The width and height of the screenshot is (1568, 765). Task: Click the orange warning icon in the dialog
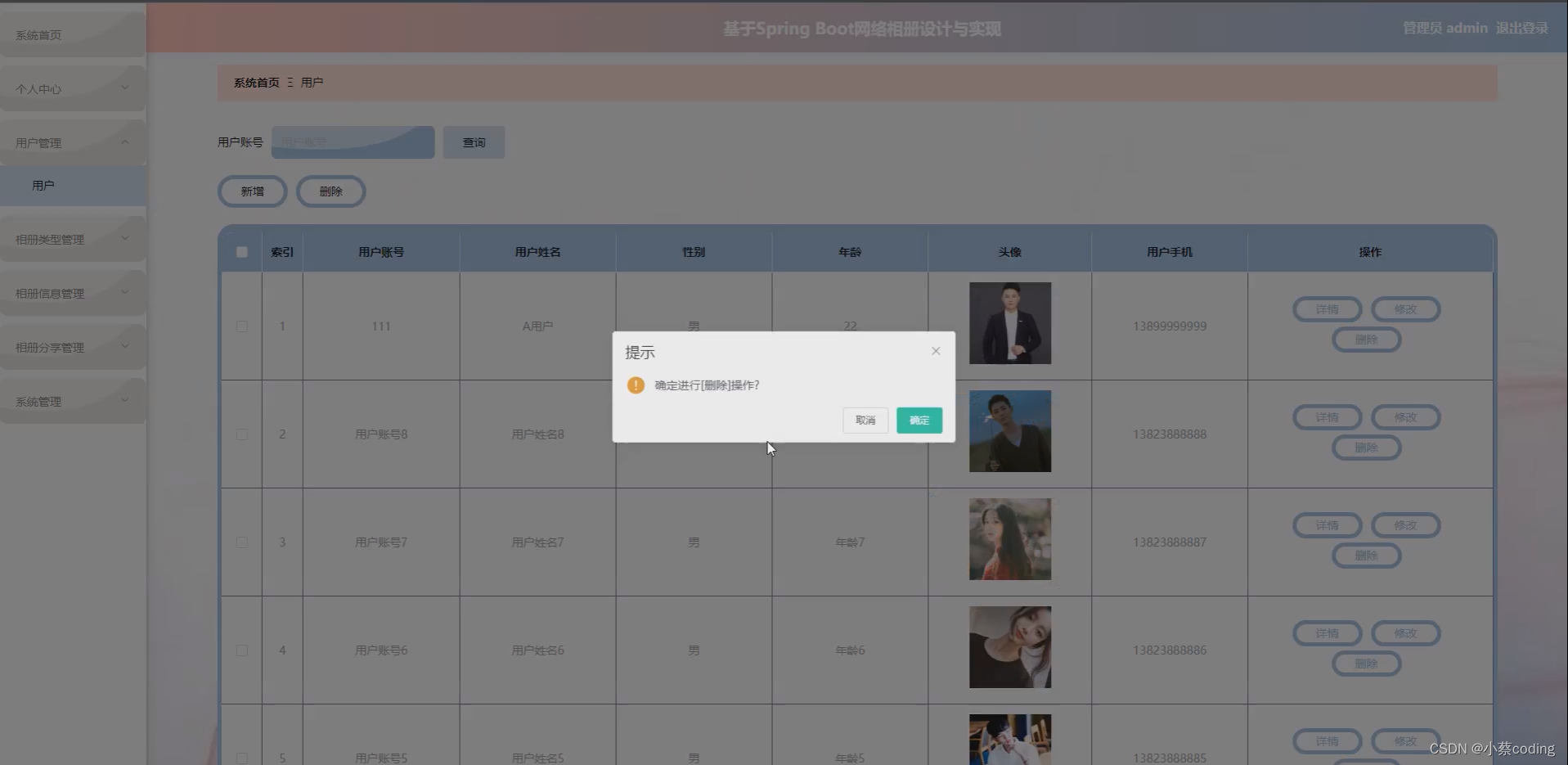click(636, 385)
